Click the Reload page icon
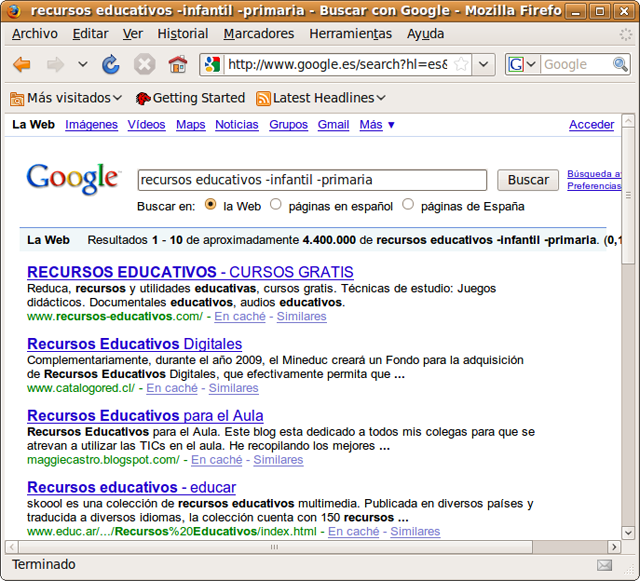The width and height of the screenshot is (640, 581). click(111, 65)
